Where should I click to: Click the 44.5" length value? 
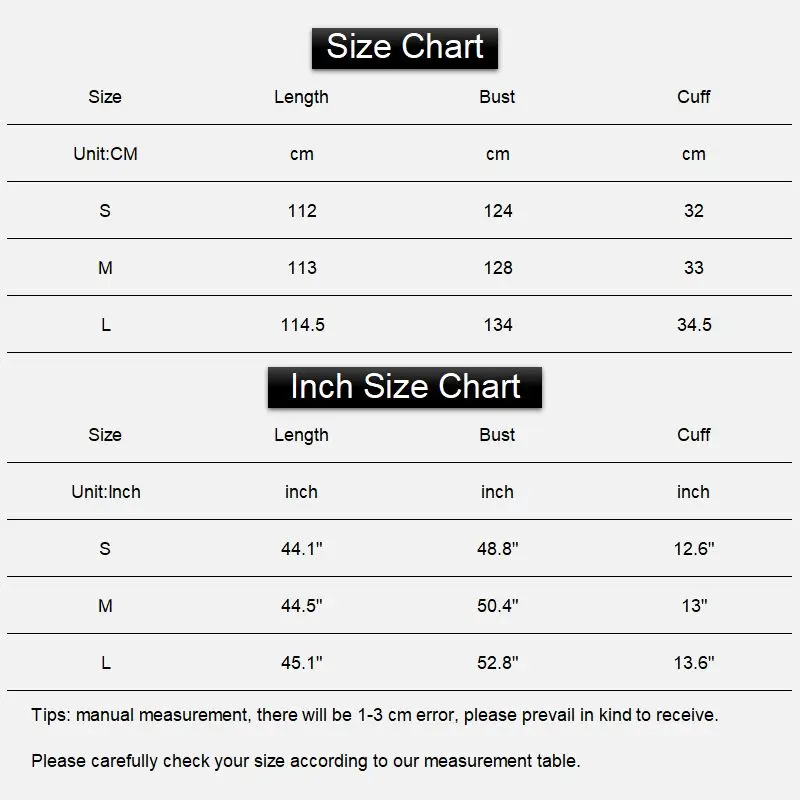tap(302, 606)
